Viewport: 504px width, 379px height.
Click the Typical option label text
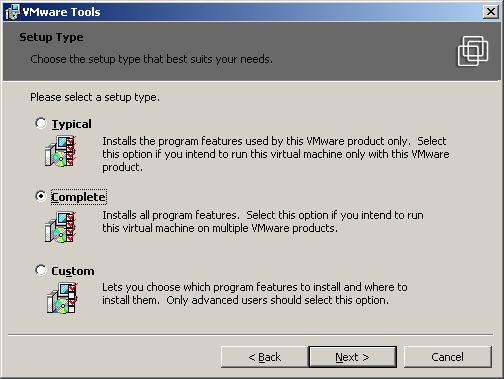click(x=72, y=124)
